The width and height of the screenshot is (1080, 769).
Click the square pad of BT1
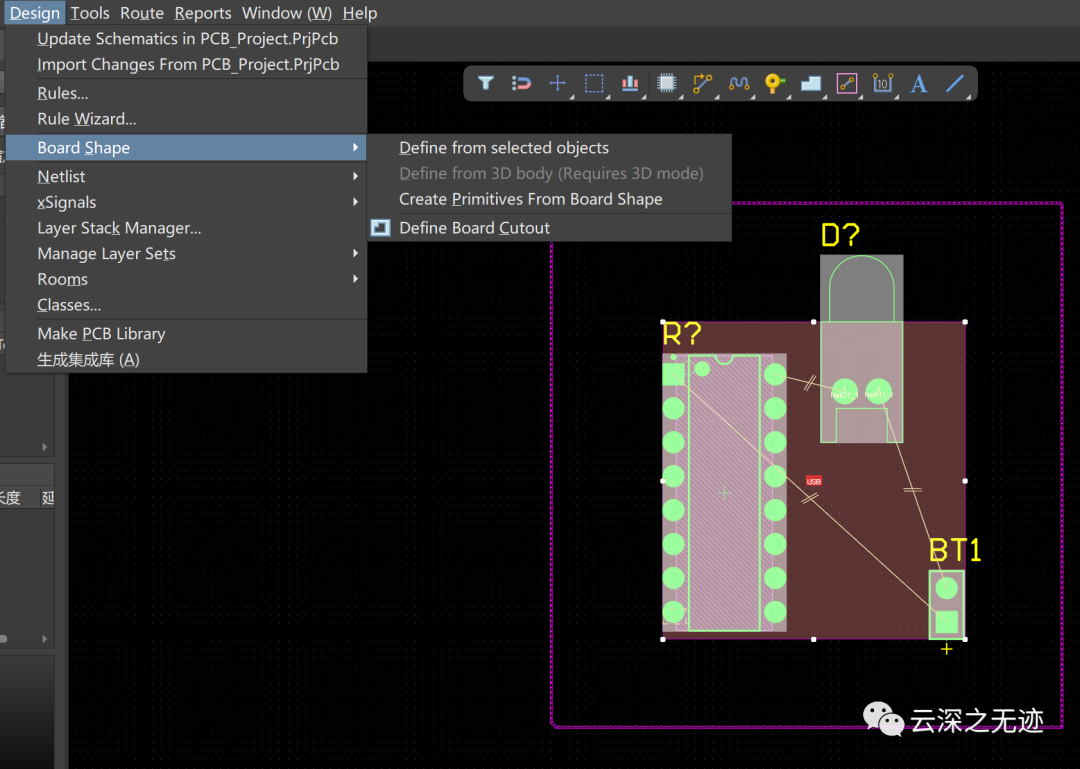(946, 622)
